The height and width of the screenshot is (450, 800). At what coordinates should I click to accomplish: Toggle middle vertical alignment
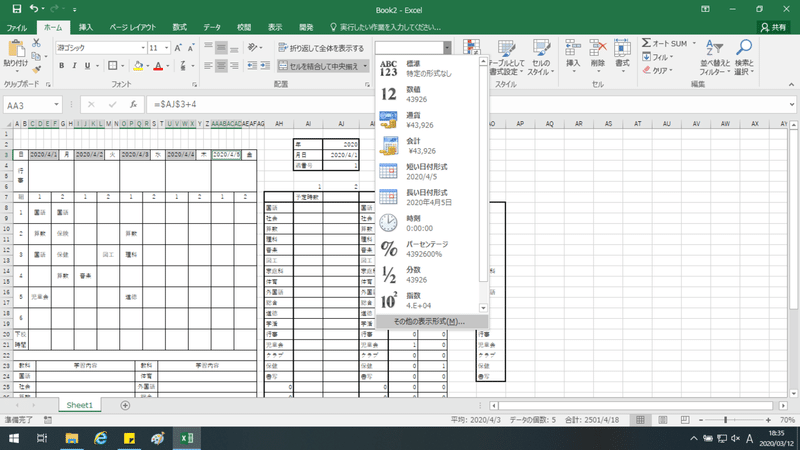[221, 48]
